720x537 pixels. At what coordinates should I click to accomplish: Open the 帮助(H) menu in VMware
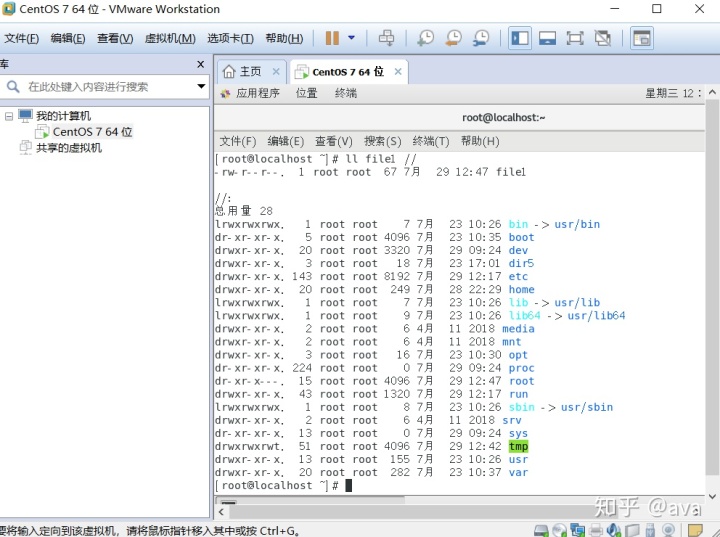pos(284,38)
